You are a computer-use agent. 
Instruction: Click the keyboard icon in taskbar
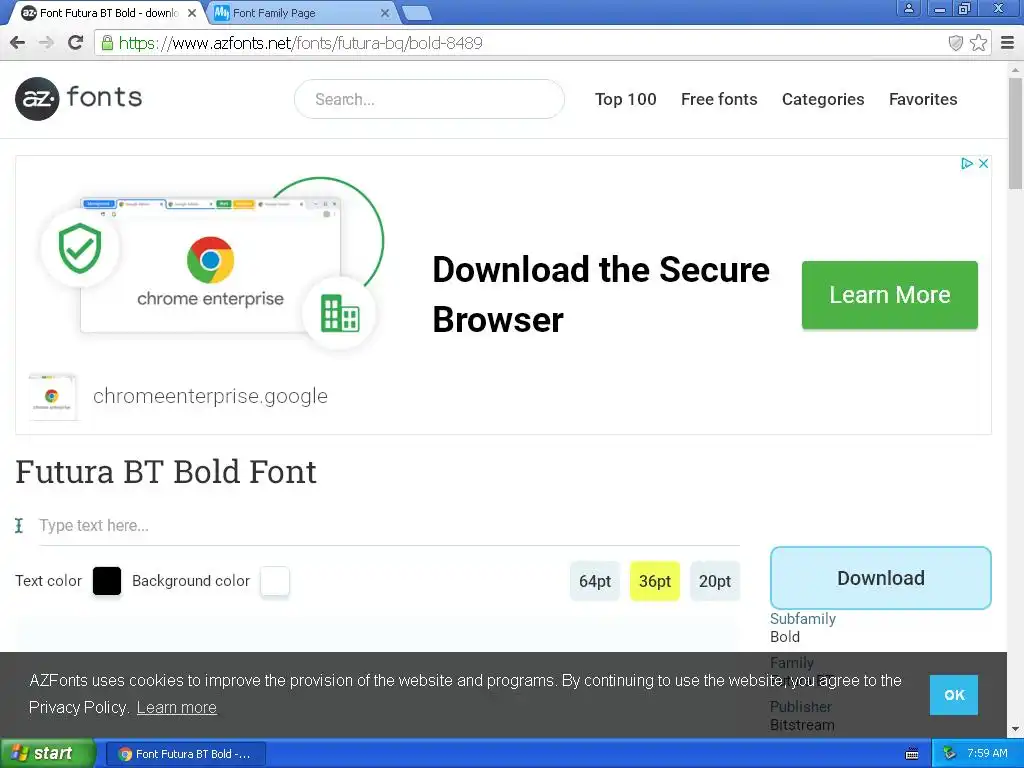point(912,754)
